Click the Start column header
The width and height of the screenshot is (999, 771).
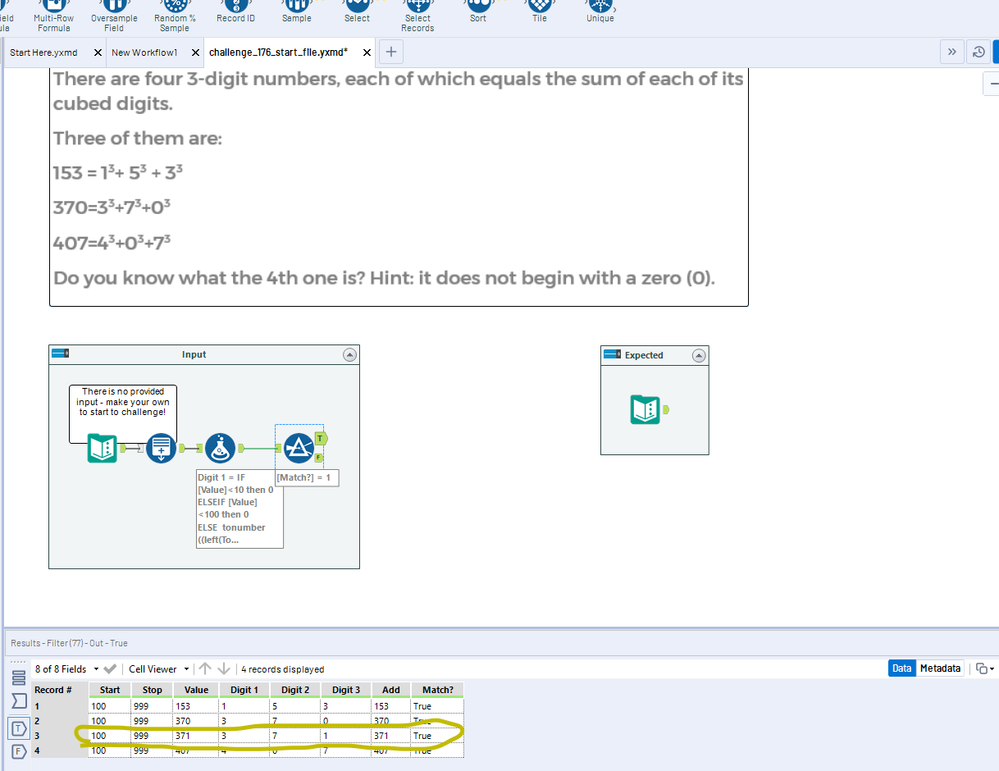point(110,690)
